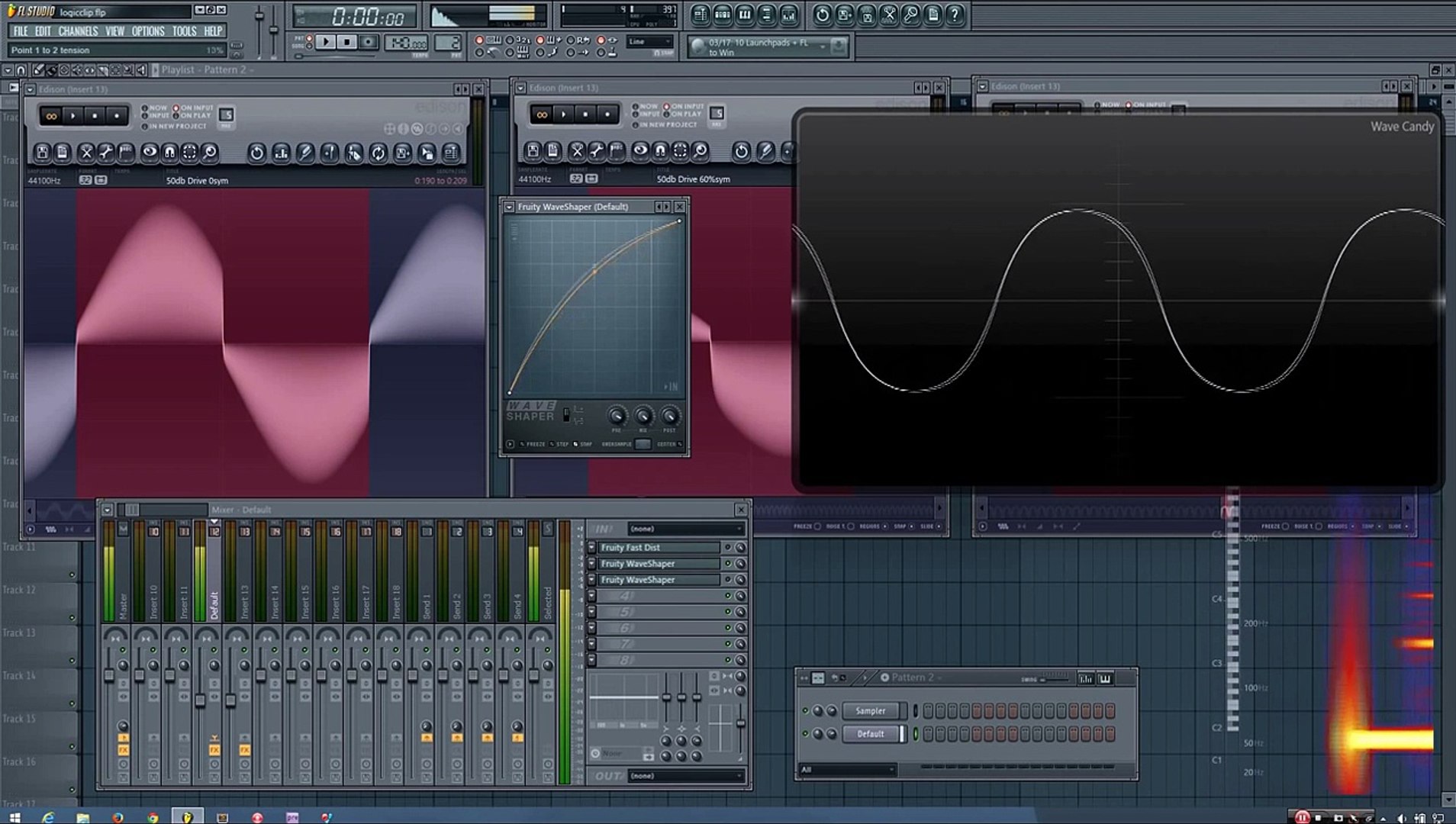Image resolution: width=1456 pixels, height=824 pixels.
Task: Click the main transport play button
Action: [325, 42]
